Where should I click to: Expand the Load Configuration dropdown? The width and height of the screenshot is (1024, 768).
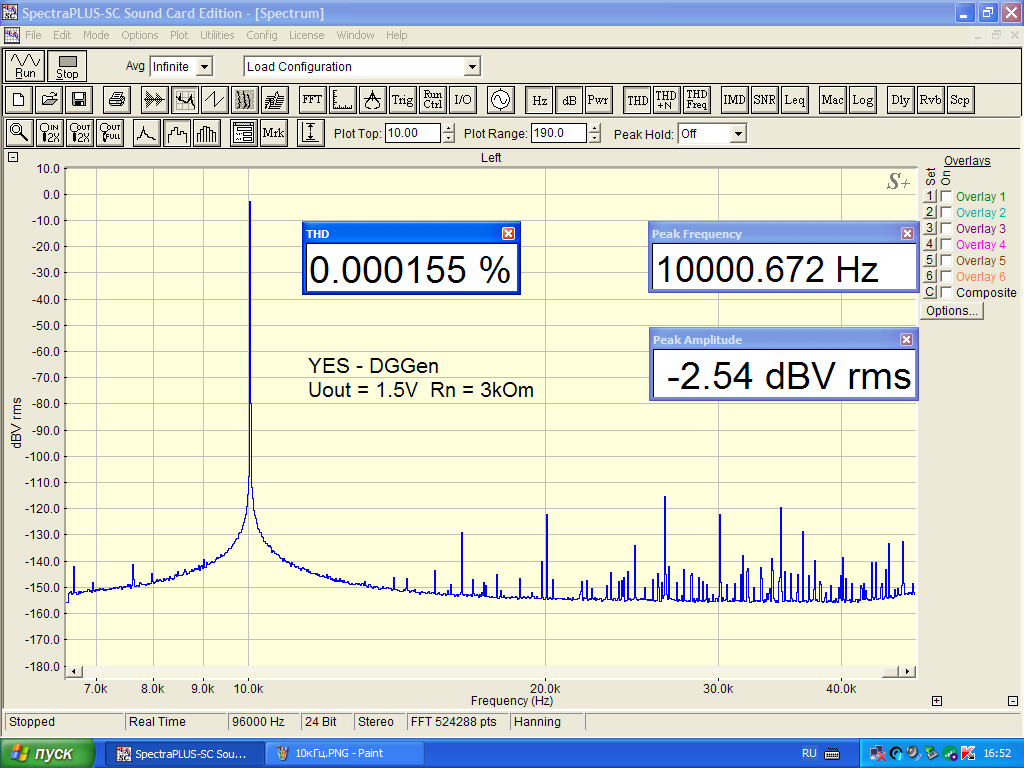[x=472, y=67]
